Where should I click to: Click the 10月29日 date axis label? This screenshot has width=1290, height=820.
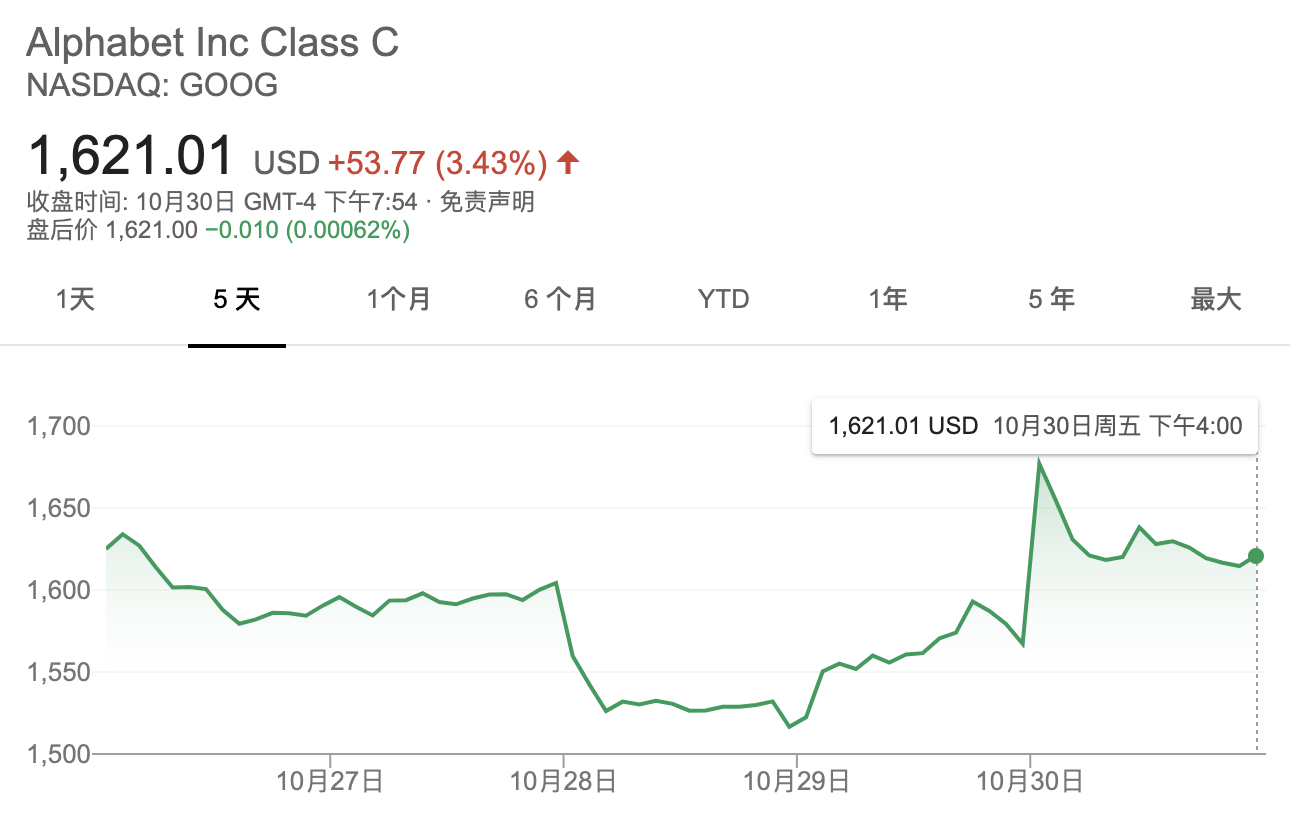pyautogui.click(x=797, y=781)
